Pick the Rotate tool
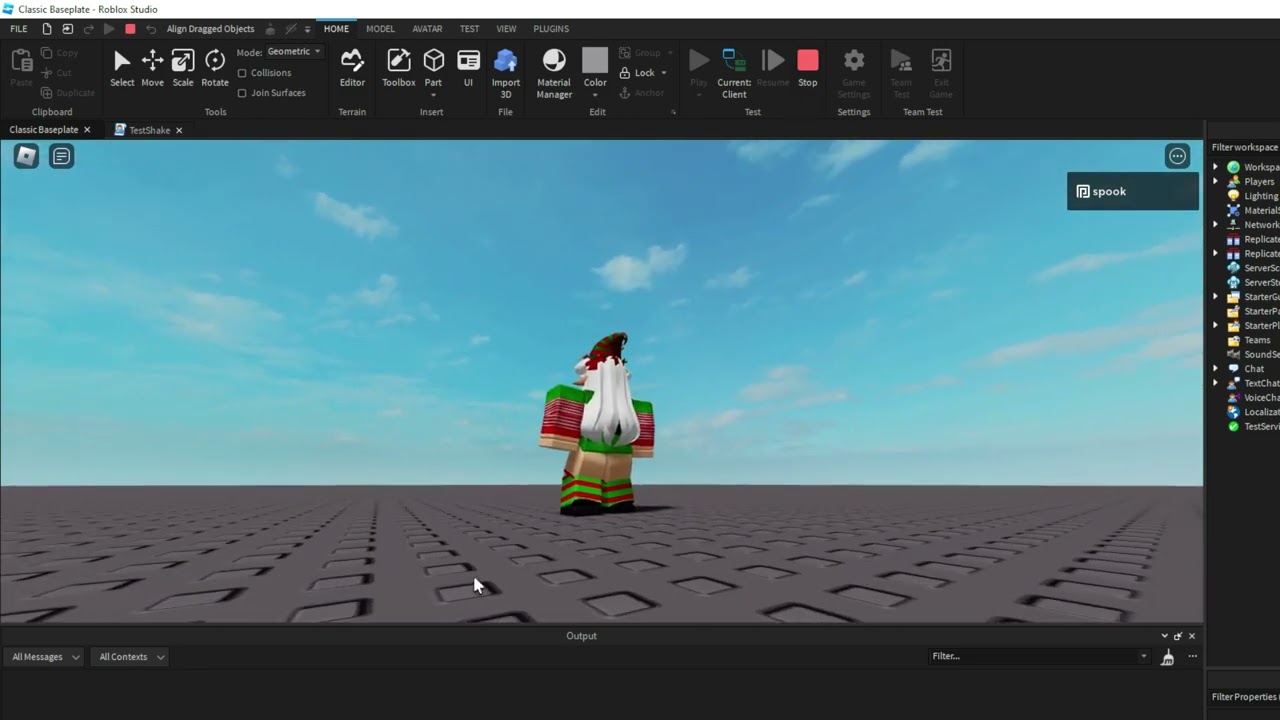This screenshot has width=1280, height=720. tap(215, 68)
